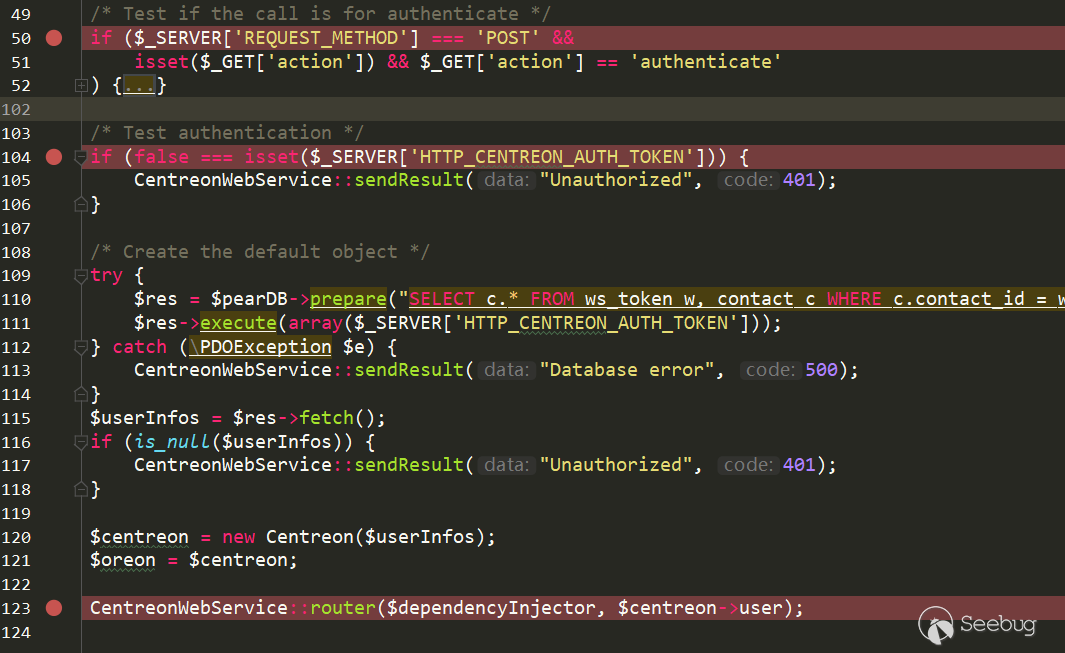Click the $userInfos variable on line 115
Screen dimensions: 1065x653
tap(145, 418)
